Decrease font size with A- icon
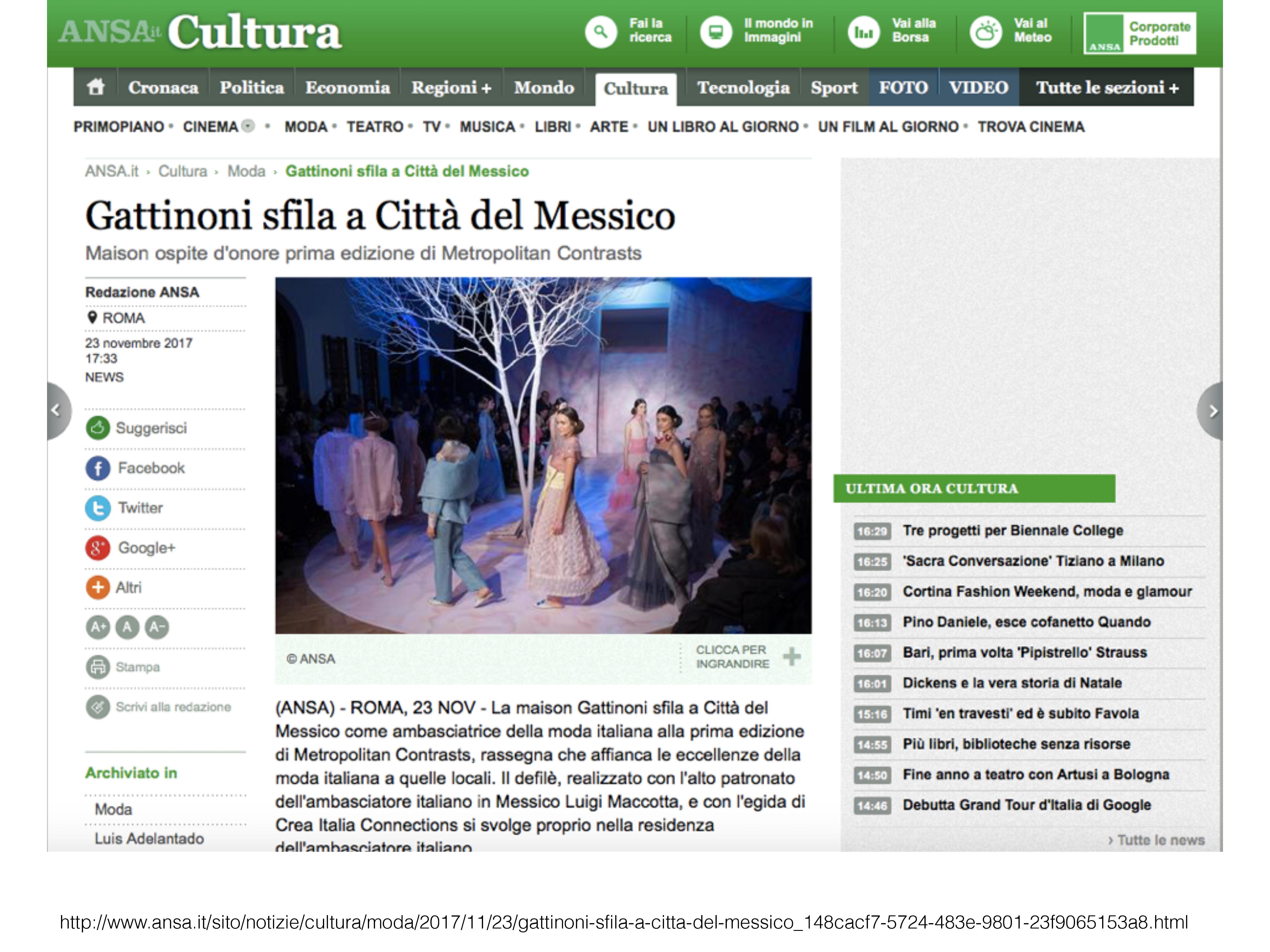 pos(157,627)
